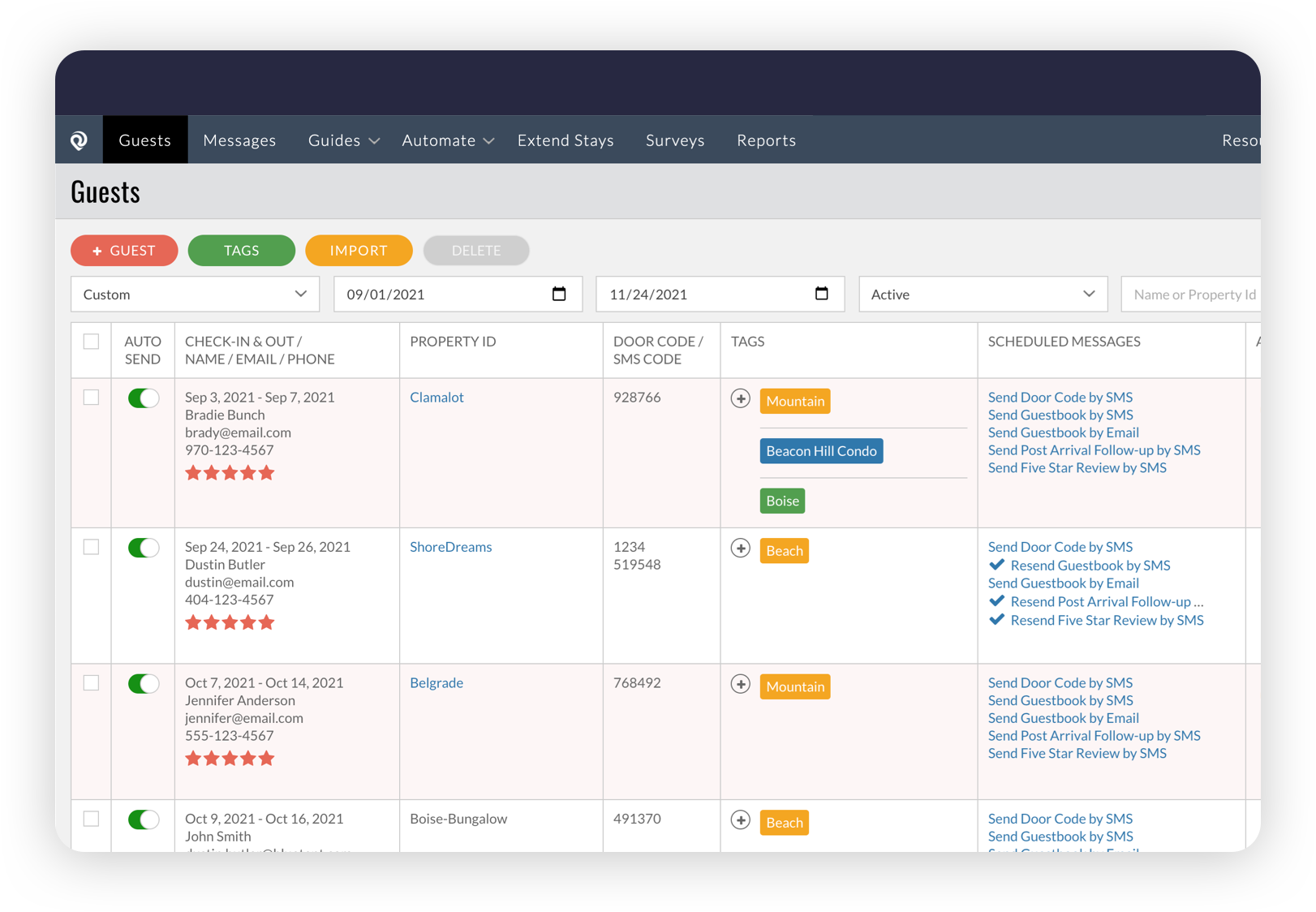Add a tag to John Smith's row
The height and width of the screenshot is (912, 1316).
[x=740, y=820]
